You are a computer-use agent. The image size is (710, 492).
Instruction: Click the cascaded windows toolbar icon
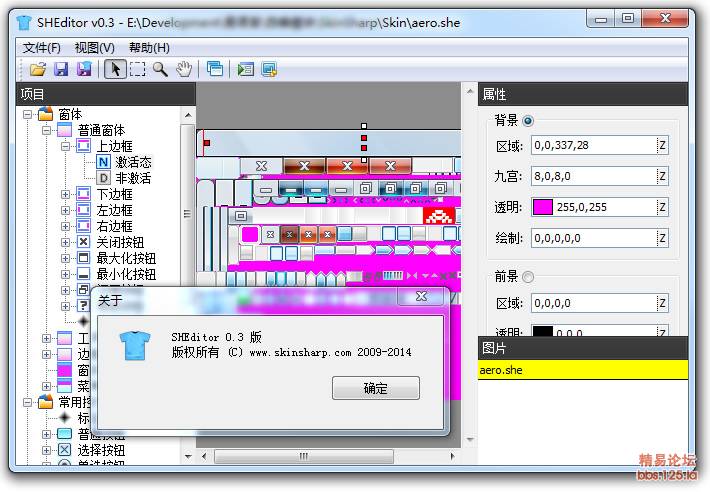(x=214, y=69)
